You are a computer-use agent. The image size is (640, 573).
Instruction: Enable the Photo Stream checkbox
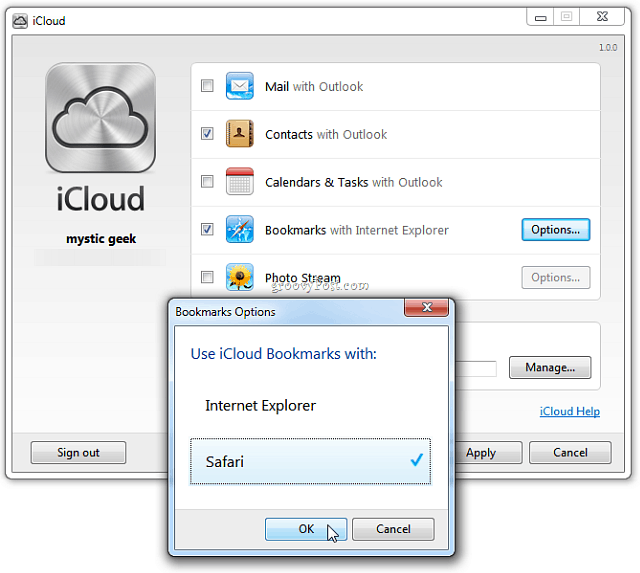pyautogui.click(x=207, y=277)
